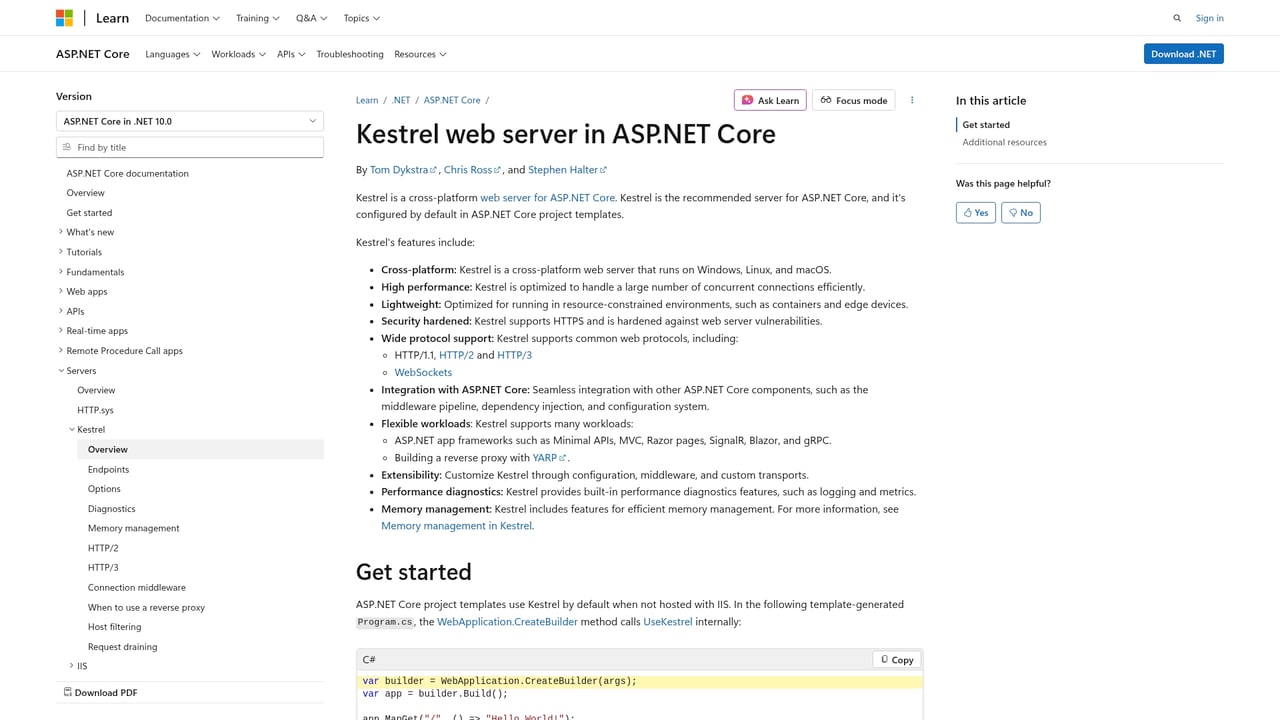
Task: Click the Ask Learn chat icon
Action: [747, 100]
